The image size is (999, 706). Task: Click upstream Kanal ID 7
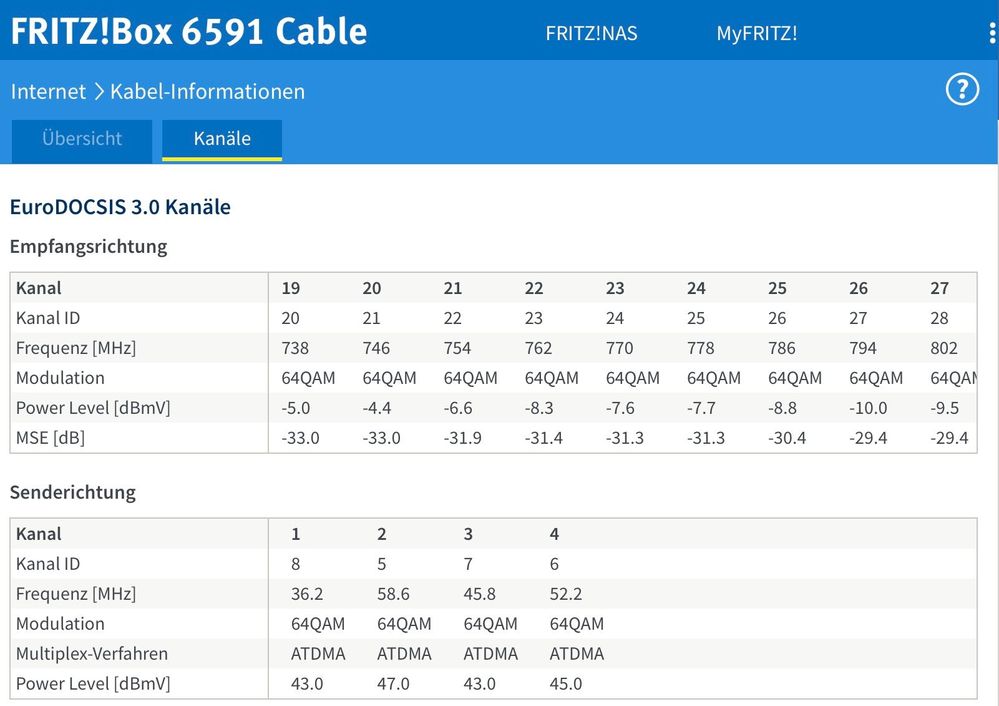coord(468,564)
